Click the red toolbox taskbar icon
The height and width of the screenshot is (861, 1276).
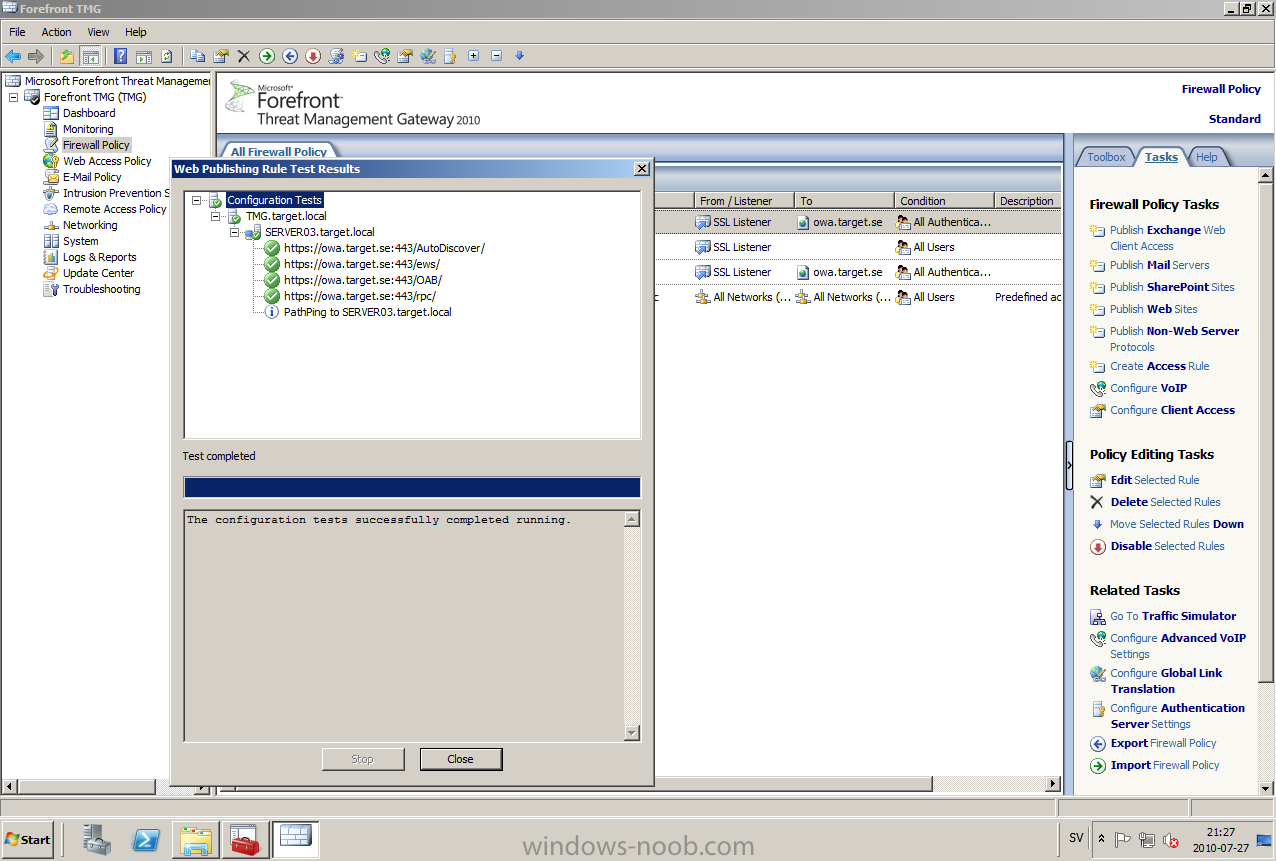point(244,838)
